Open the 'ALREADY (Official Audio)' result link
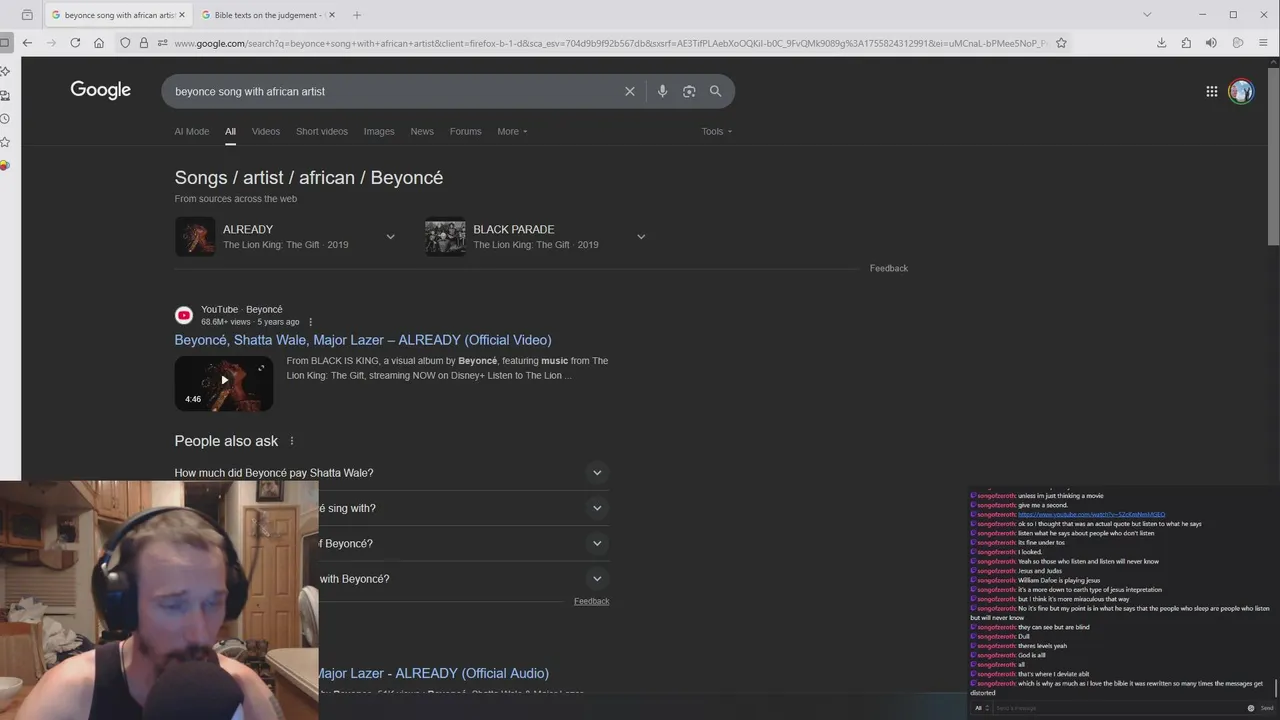This screenshot has height=720, width=1280. pos(434,673)
